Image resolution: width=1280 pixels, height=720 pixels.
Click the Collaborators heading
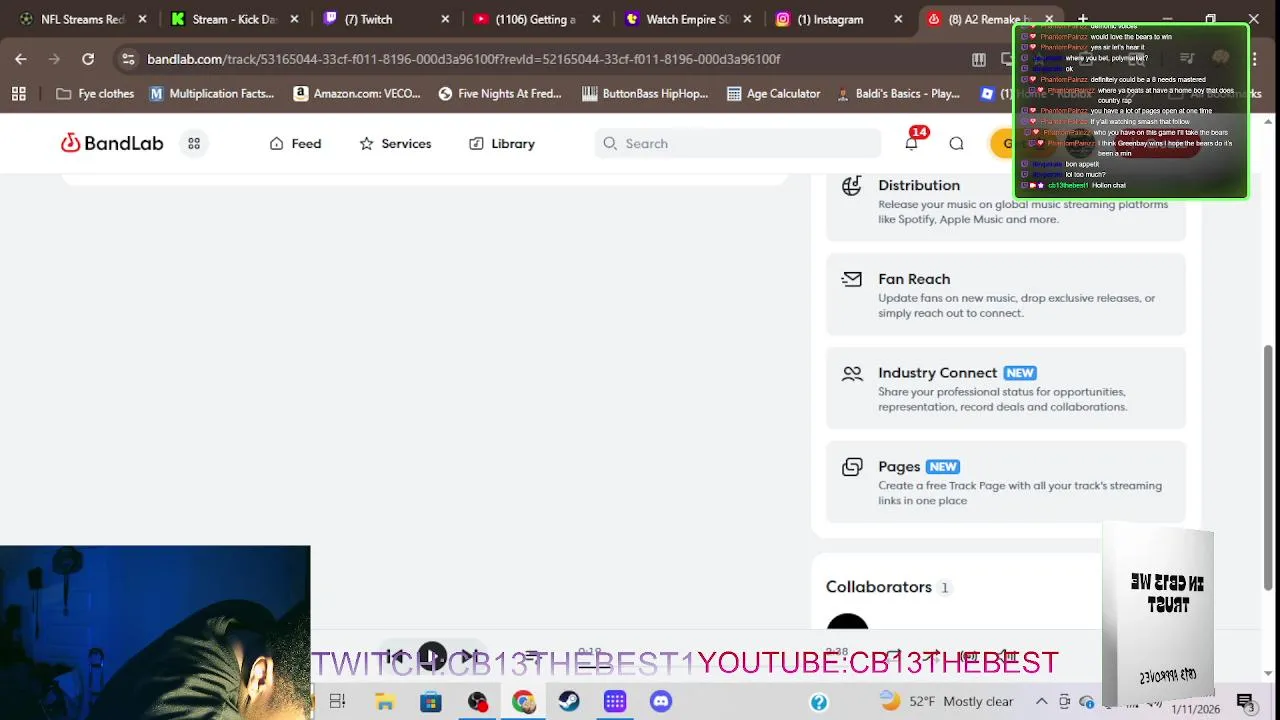click(879, 587)
